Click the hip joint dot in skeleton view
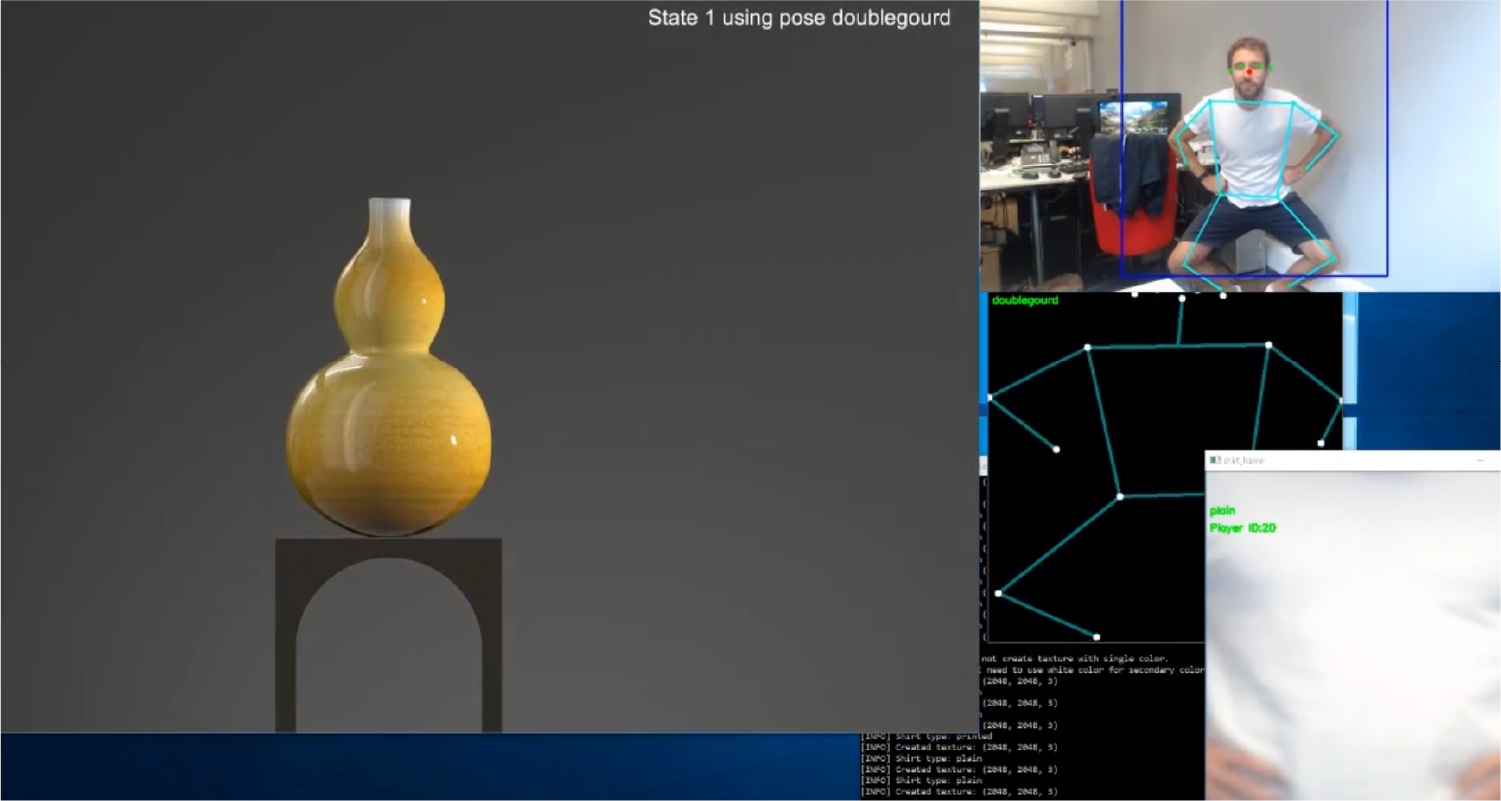The image size is (1501, 801). tap(1120, 497)
